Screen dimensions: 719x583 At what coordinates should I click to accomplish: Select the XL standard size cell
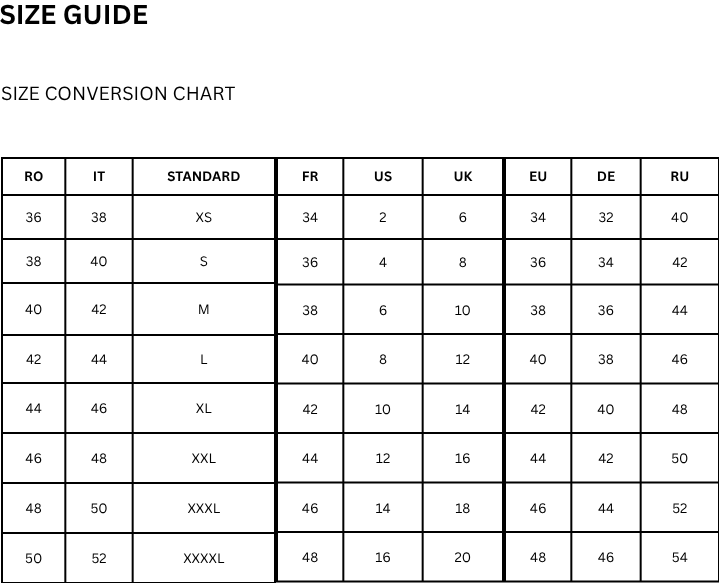point(204,408)
